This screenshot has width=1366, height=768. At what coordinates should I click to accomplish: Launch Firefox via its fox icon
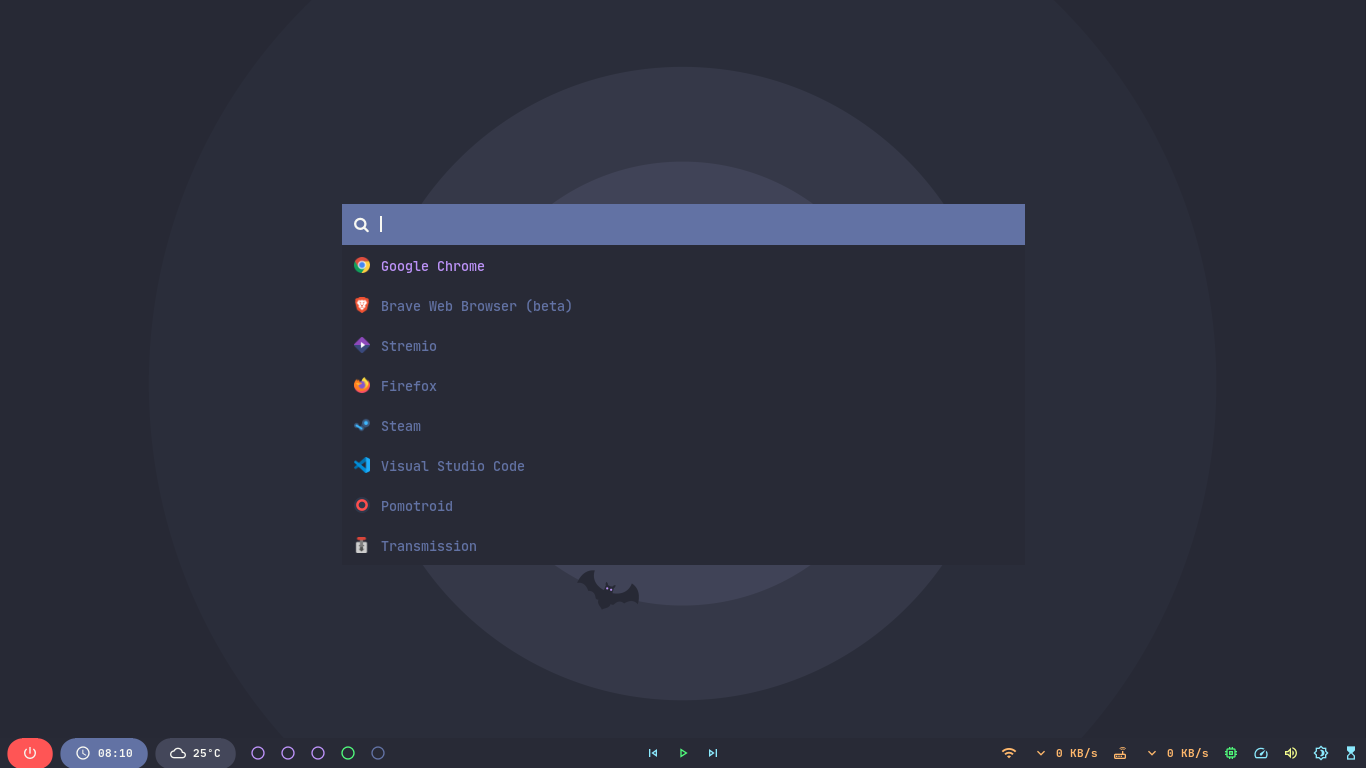[x=362, y=385]
